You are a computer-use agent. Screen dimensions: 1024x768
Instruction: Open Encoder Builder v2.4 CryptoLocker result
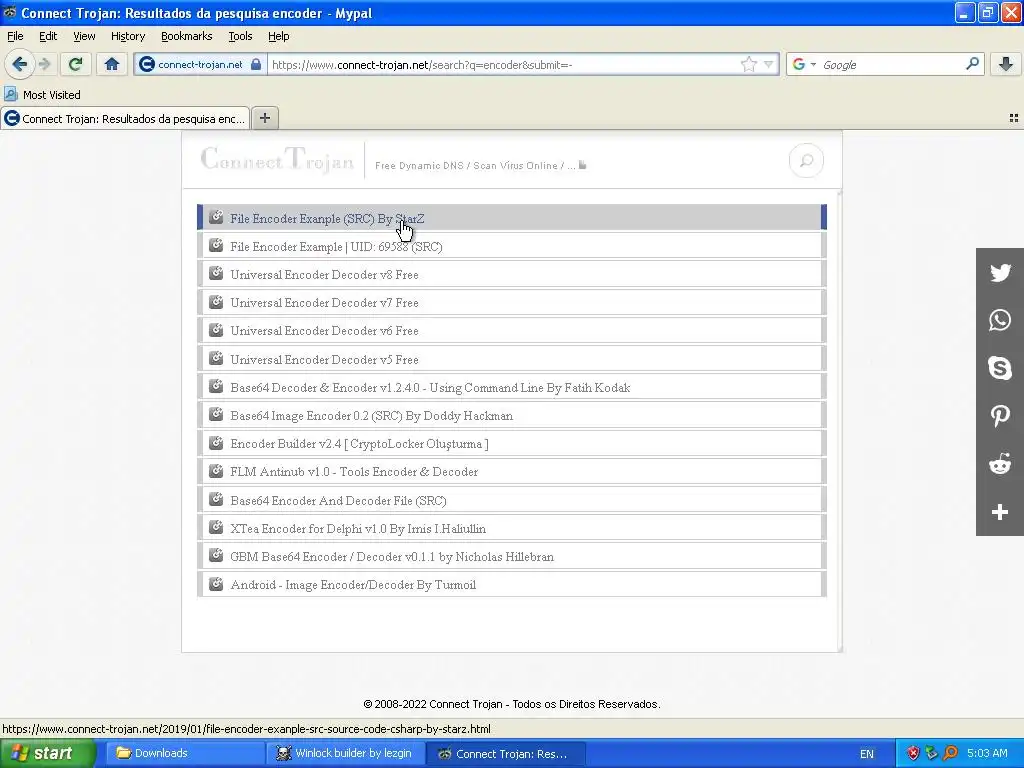pos(512,443)
